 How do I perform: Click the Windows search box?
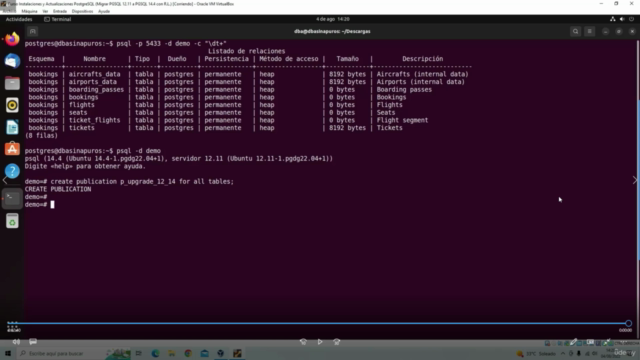[61, 353]
